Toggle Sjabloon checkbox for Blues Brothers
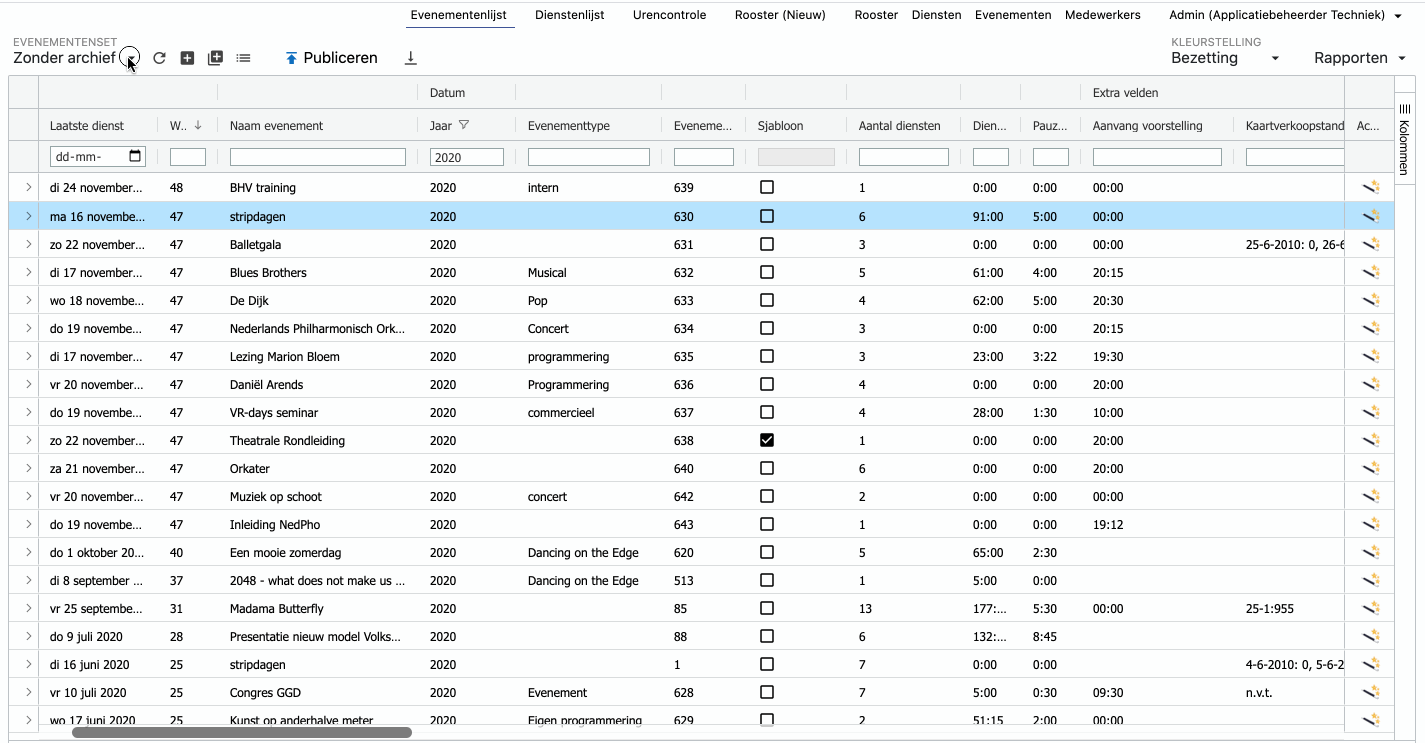The width and height of the screenshot is (1425, 743). [767, 271]
